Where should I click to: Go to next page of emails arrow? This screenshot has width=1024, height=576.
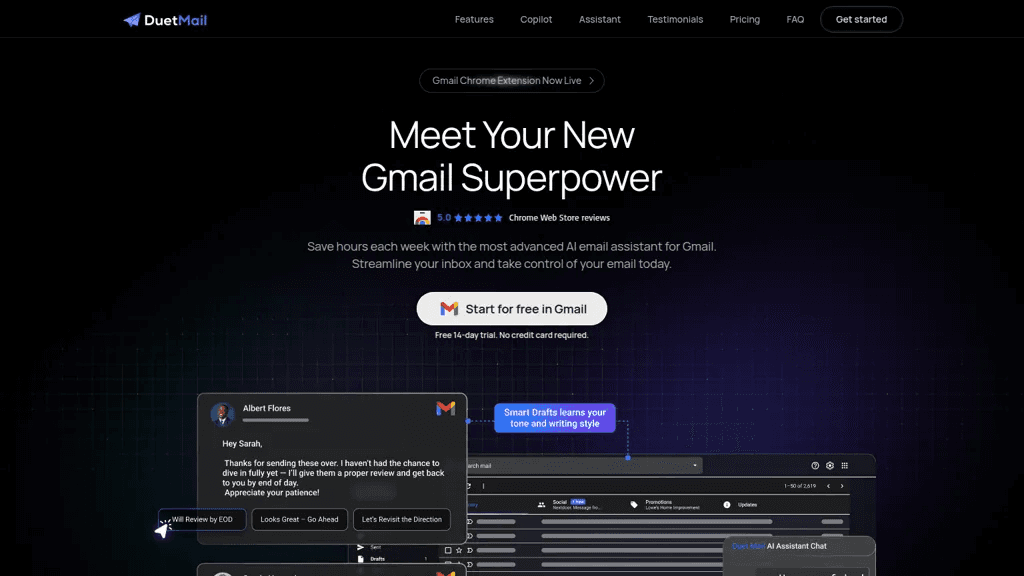pos(842,486)
